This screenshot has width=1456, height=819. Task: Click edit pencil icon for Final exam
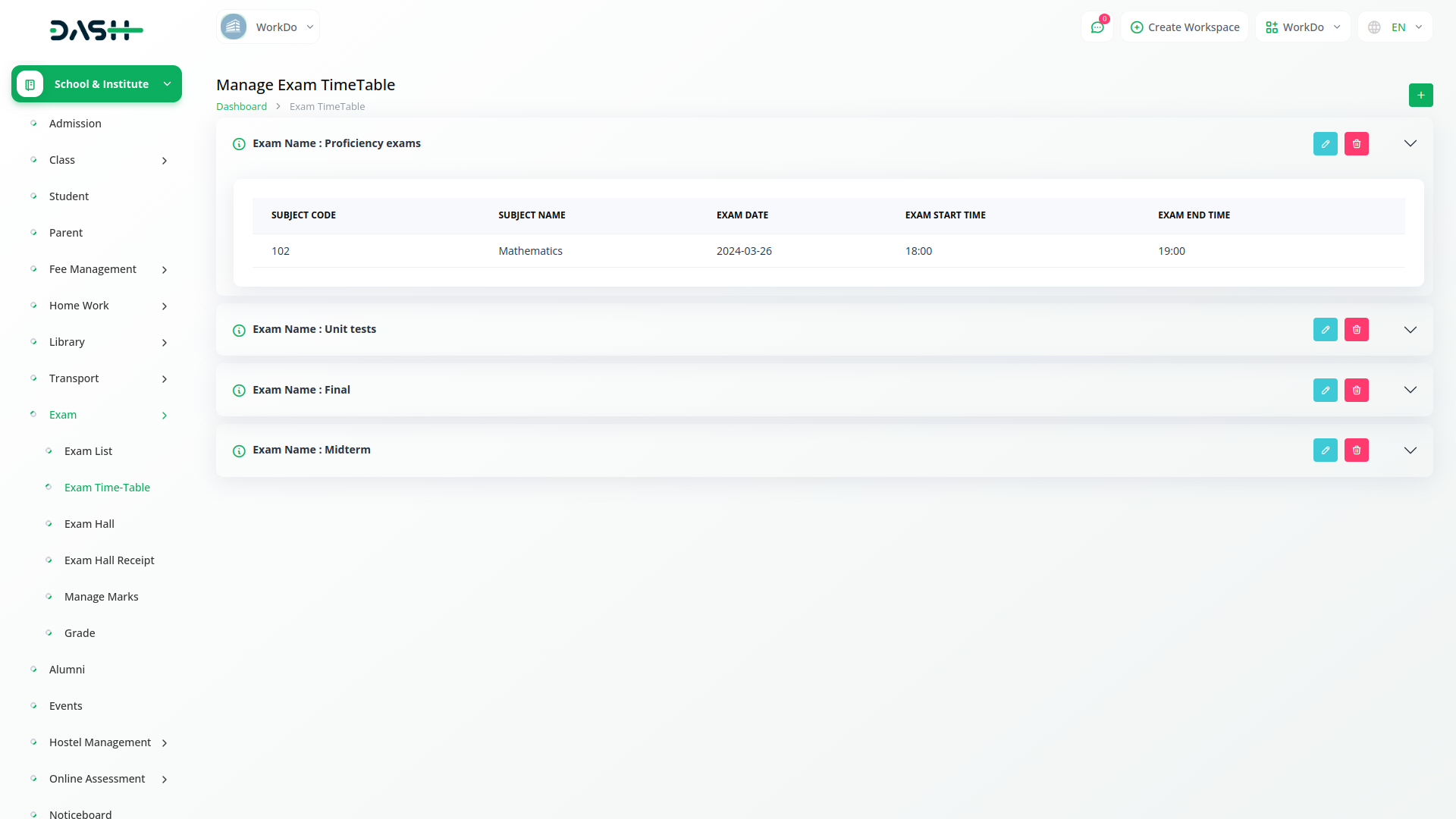1325,390
